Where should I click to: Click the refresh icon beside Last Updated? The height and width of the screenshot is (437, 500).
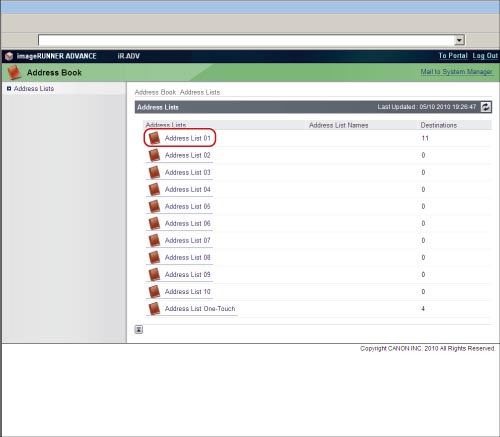coord(486,107)
